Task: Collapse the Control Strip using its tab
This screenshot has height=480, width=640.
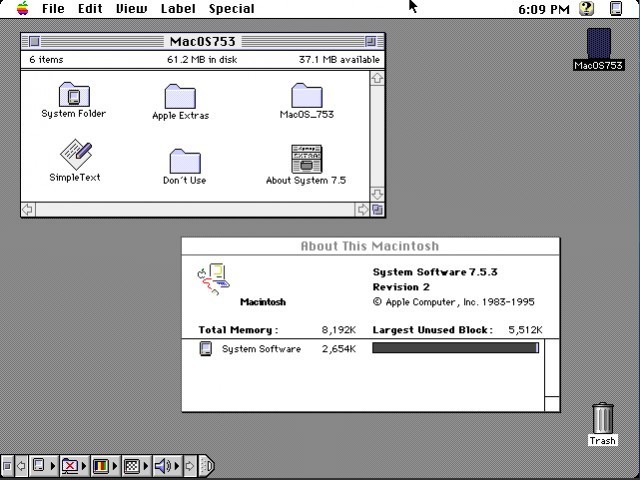Action: click(x=207, y=466)
